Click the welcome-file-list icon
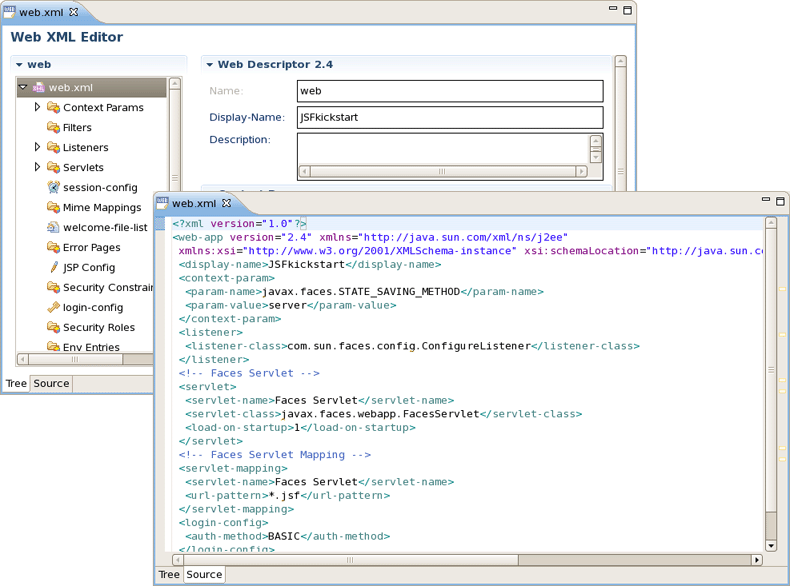 53,227
